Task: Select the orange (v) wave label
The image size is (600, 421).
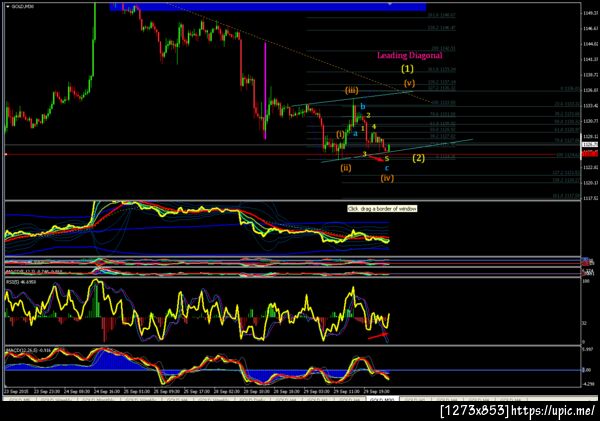Action: coord(409,83)
